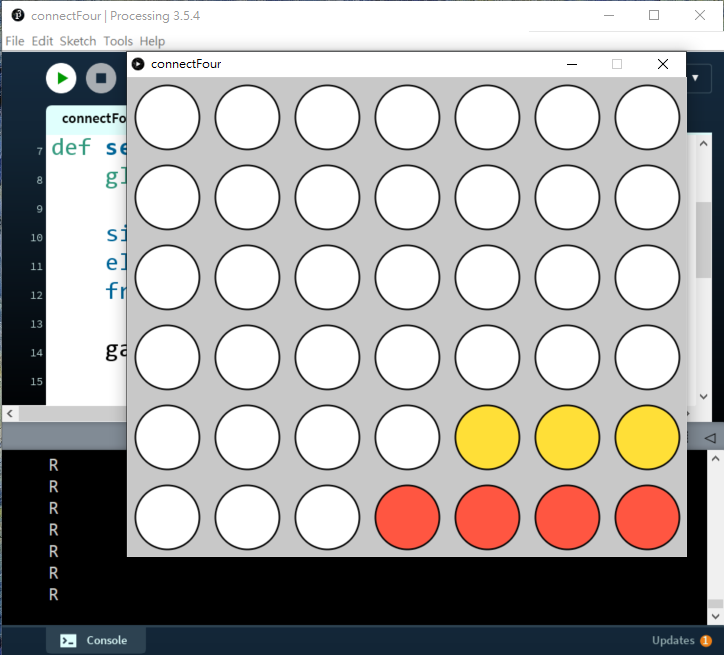Open the Help menu
Image resolution: width=724 pixels, height=655 pixels.
tap(152, 41)
